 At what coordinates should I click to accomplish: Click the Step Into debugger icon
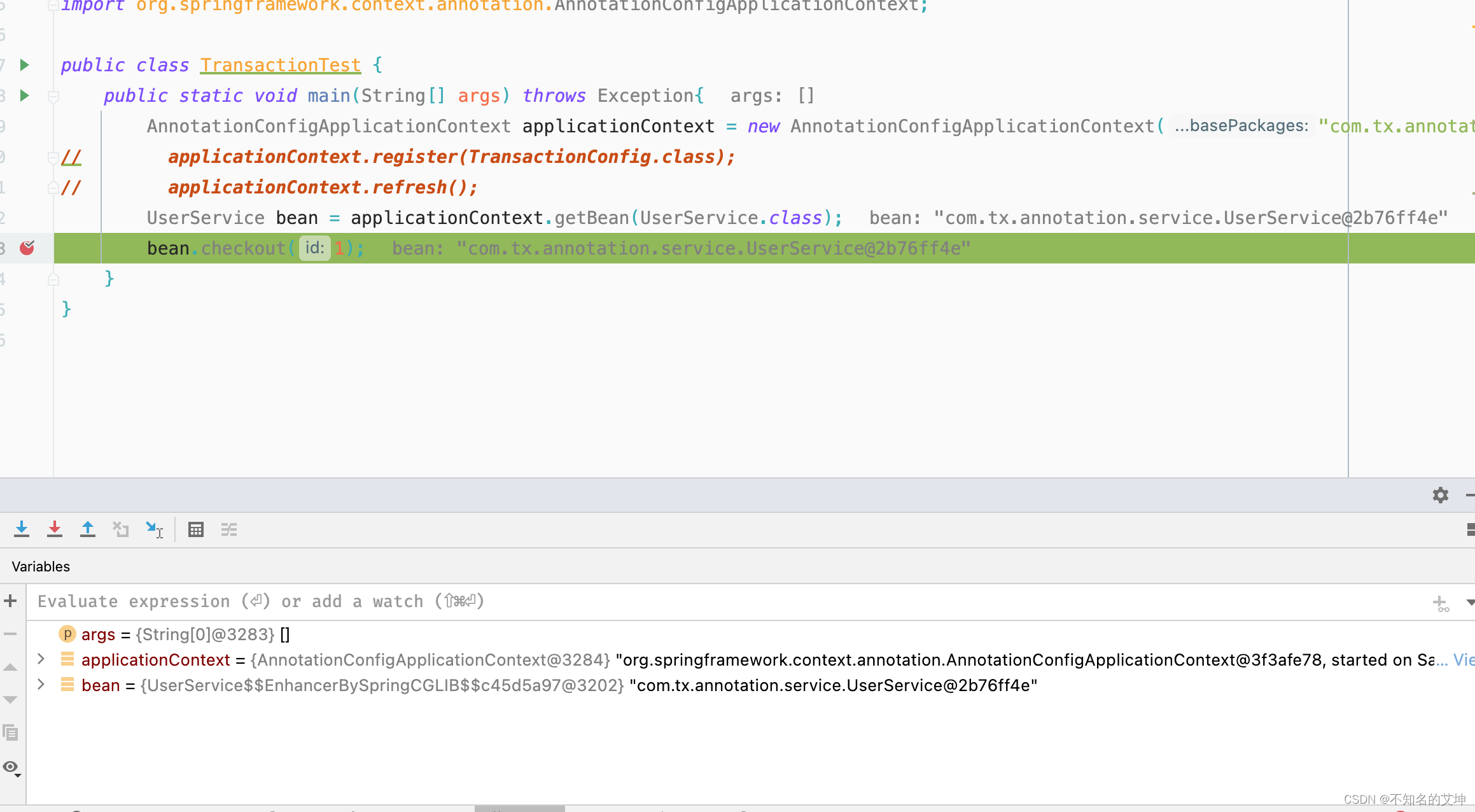click(22, 529)
